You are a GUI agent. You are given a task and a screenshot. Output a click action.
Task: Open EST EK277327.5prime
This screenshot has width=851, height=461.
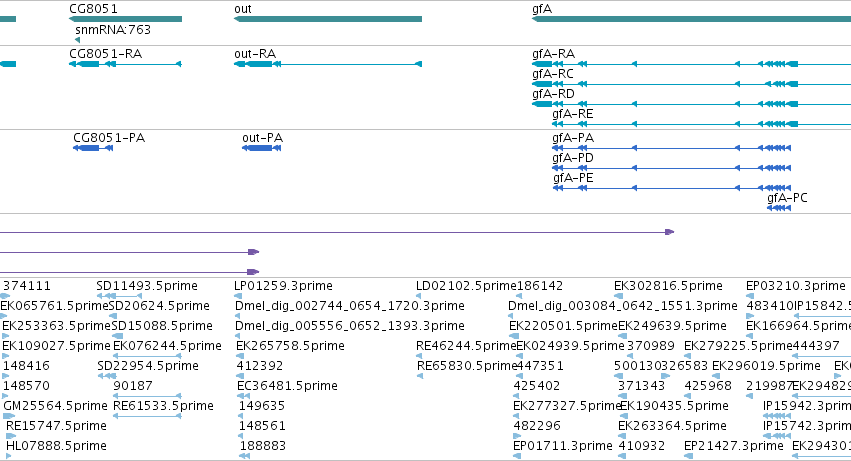[x=567, y=406]
